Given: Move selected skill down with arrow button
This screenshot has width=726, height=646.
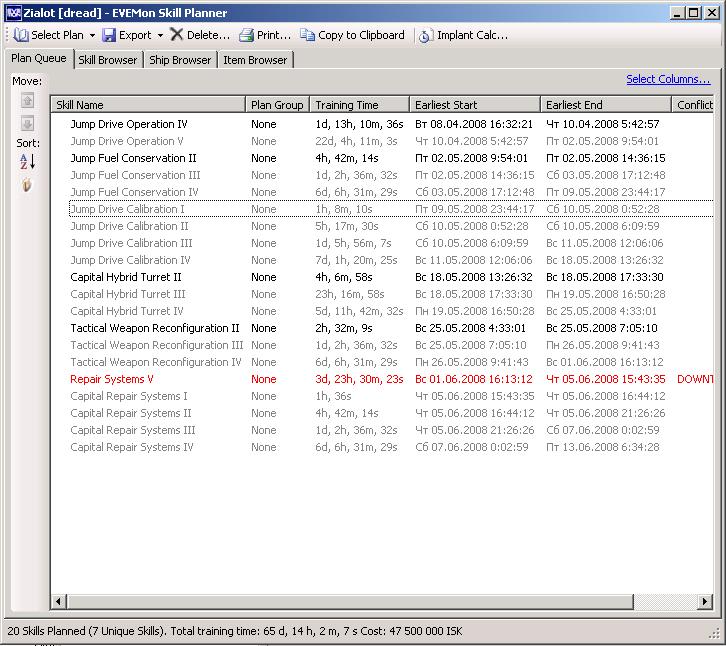Looking at the screenshot, I should coord(27,124).
